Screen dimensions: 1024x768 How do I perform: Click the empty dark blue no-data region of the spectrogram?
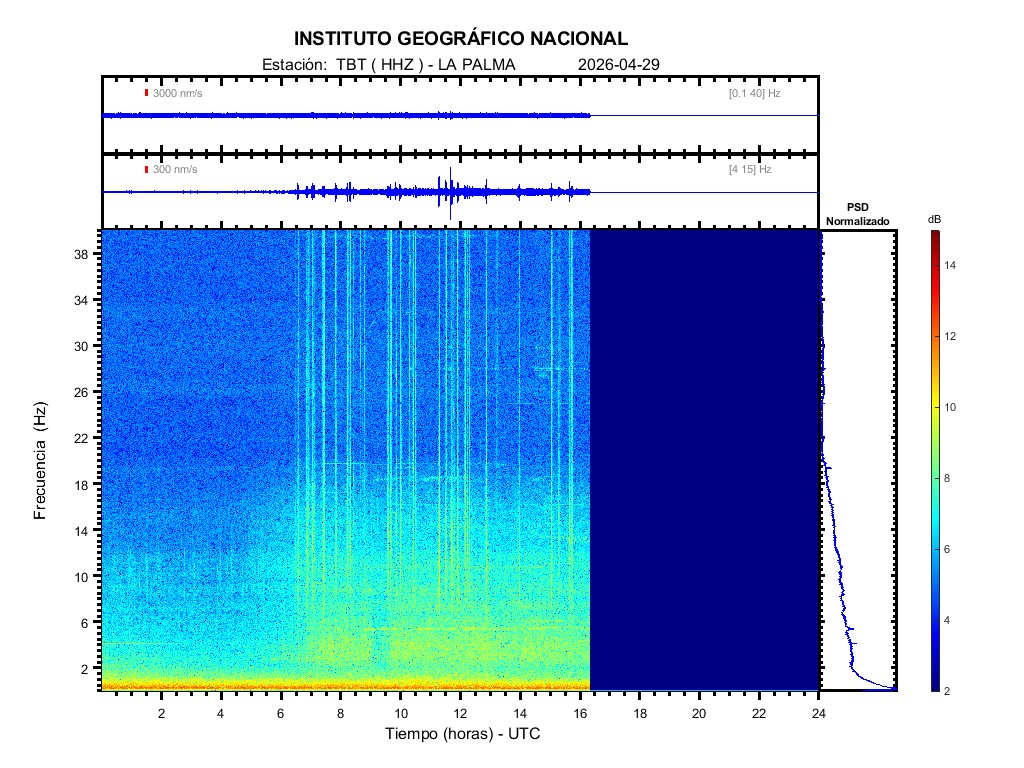coord(704,460)
